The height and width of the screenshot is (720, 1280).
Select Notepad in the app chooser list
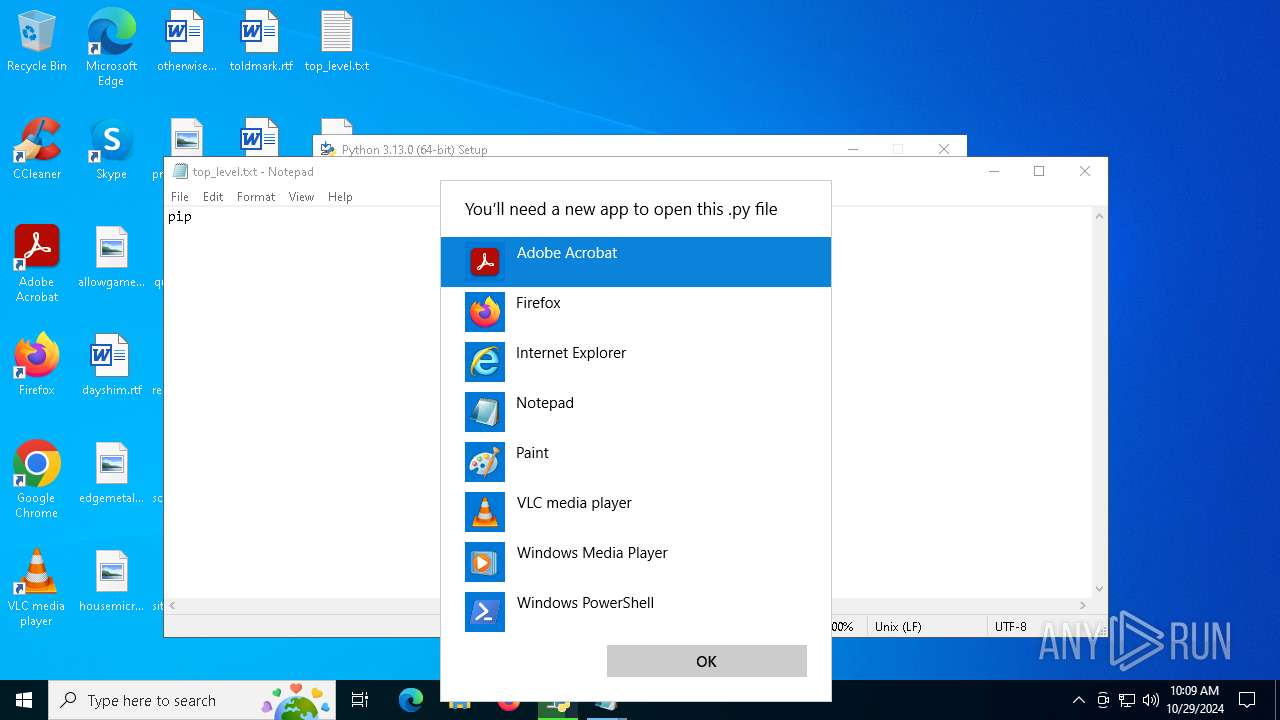[635, 412]
